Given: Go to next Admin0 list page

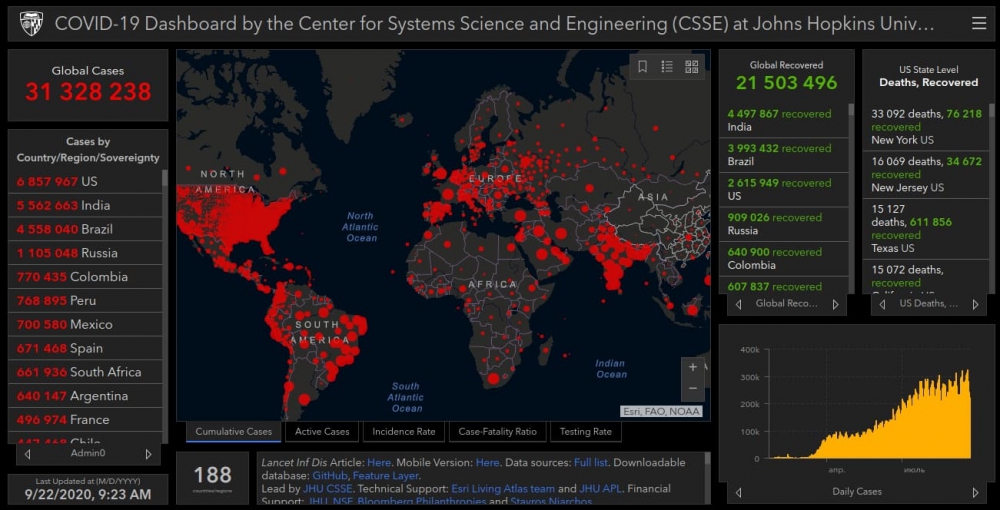Looking at the screenshot, I should [x=148, y=454].
